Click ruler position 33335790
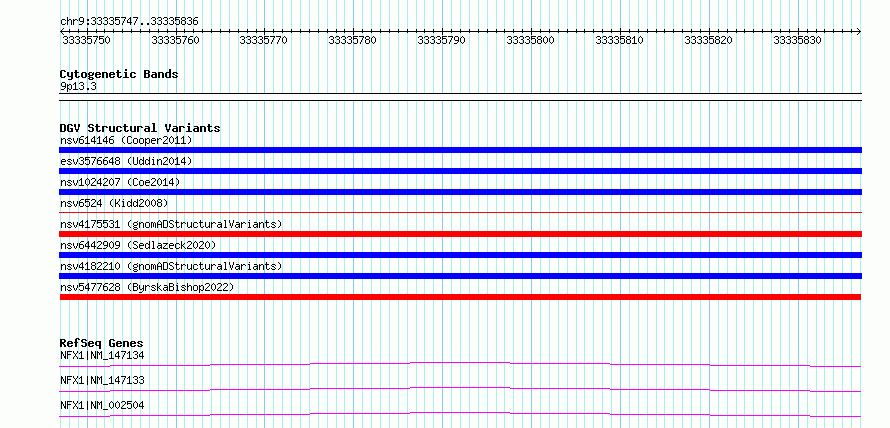This screenshot has width=890, height=428. pyautogui.click(x=443, y=40)
